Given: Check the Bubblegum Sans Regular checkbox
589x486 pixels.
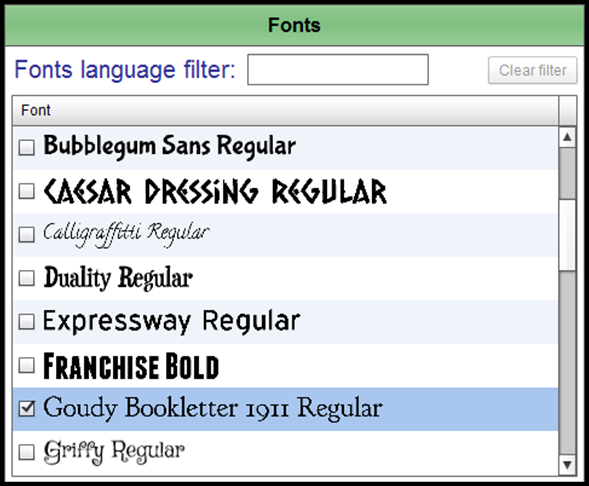Looking at the screenshot, I should point(27,148).
